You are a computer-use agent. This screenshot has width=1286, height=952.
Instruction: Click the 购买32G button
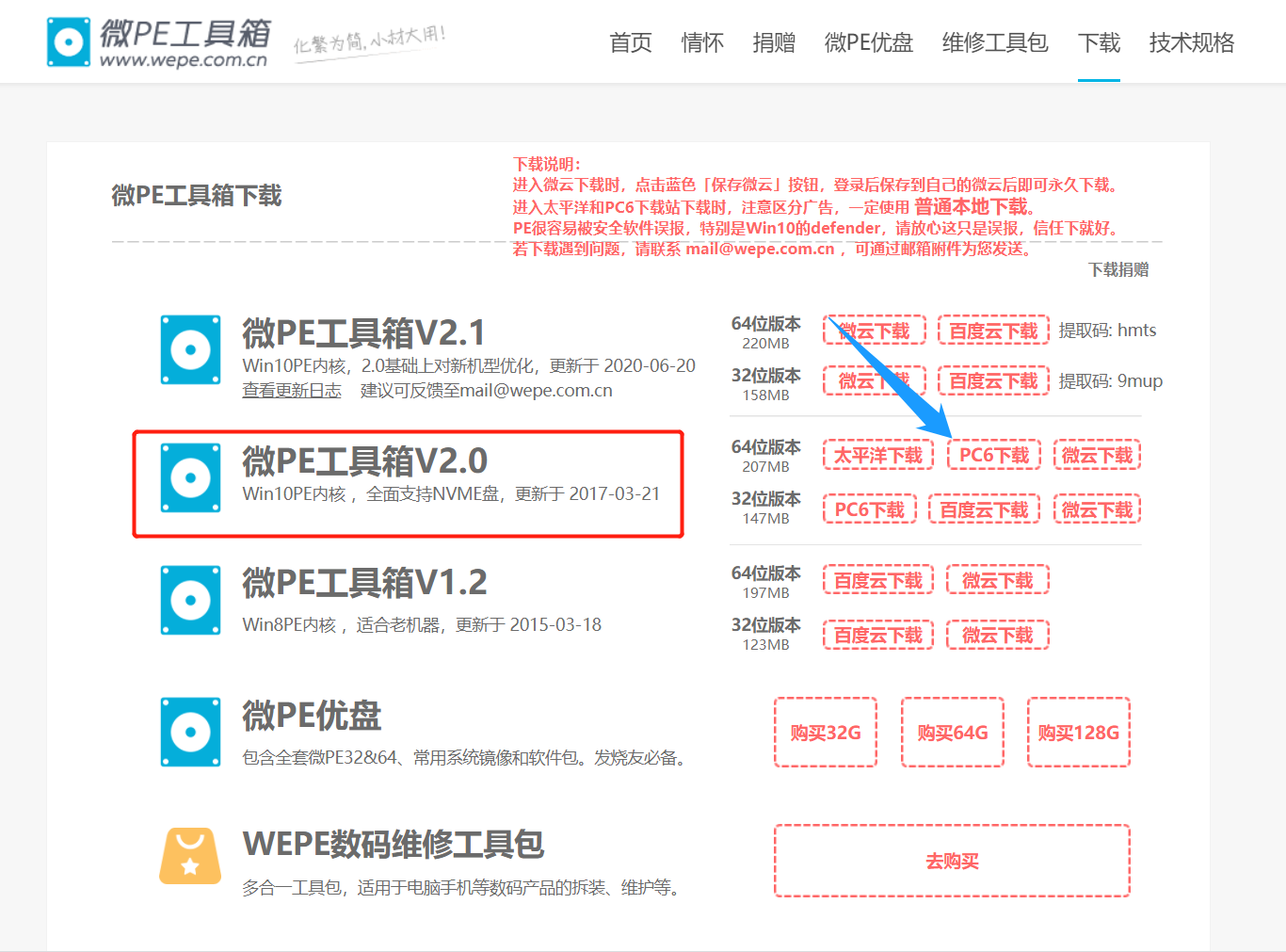coord(826,733)
